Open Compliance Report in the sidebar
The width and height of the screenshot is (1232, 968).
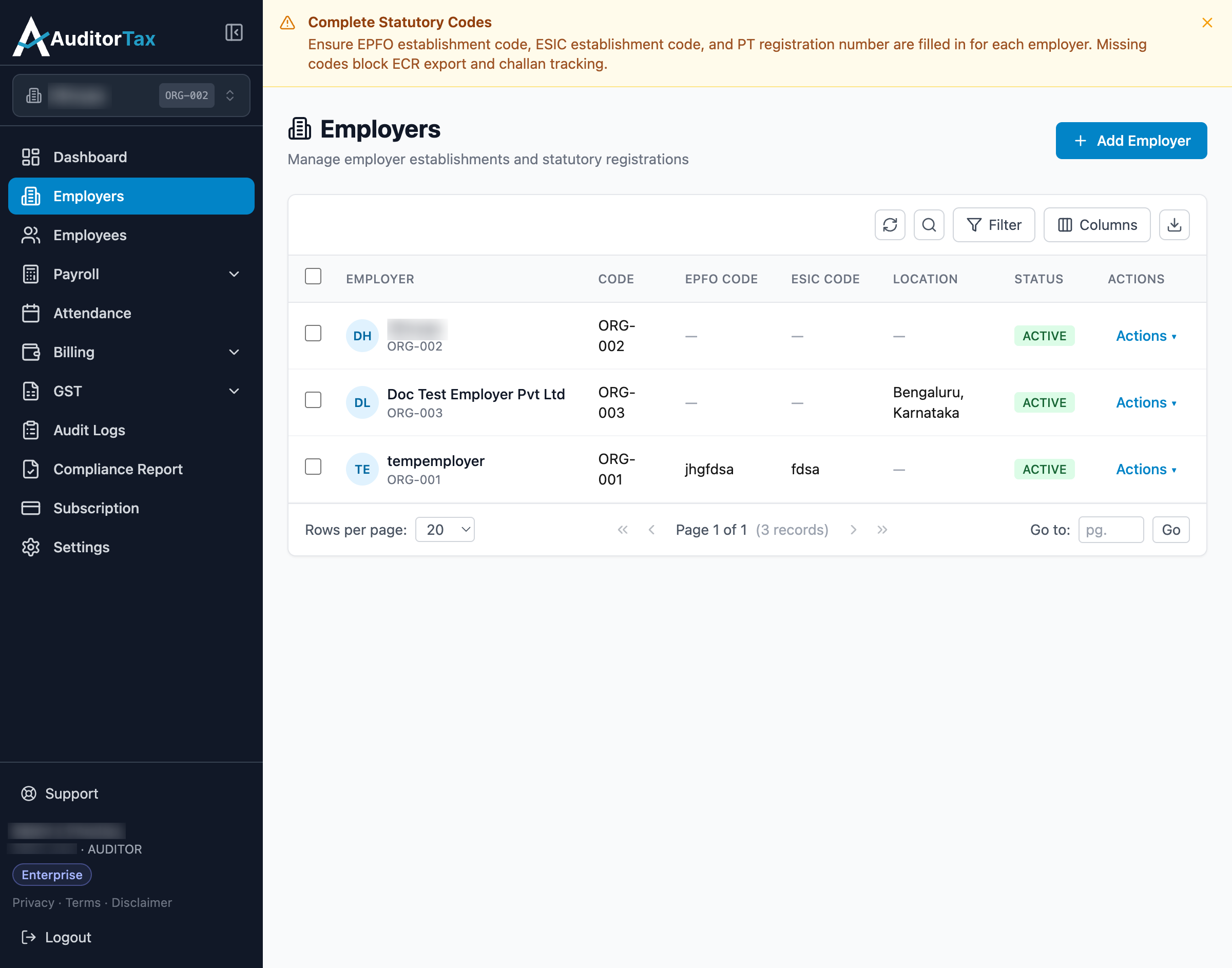[x=131, y=469]
